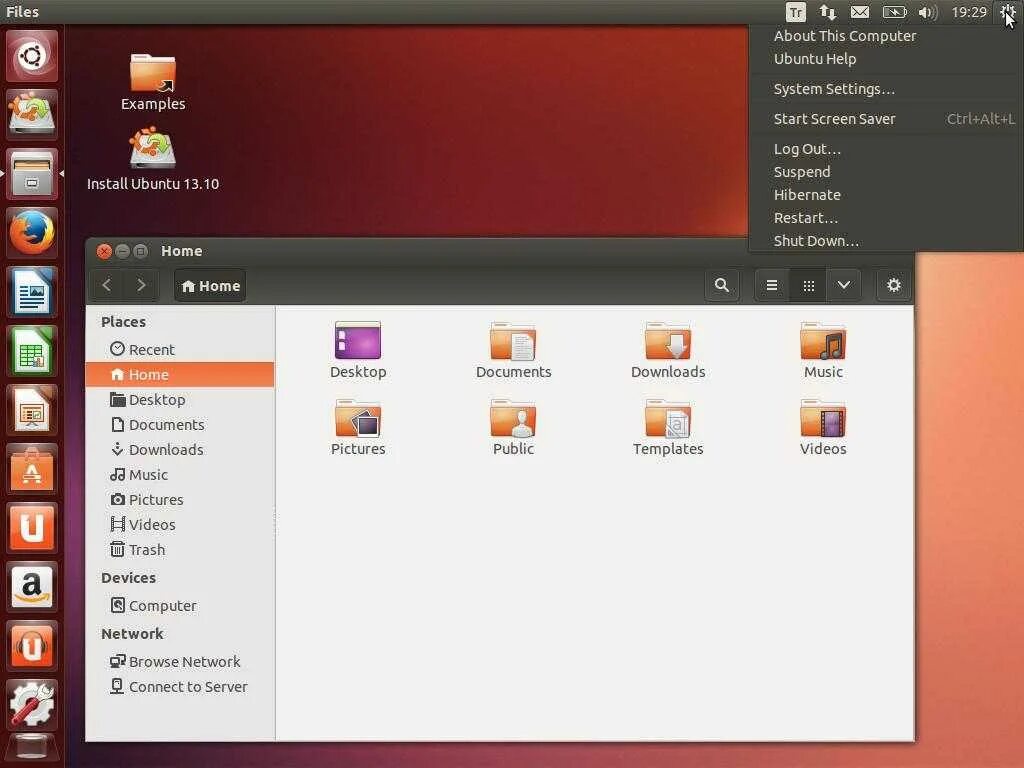
Task: Launch LibreOffice Writer from the dock
Action: pyautogui.click(x=32, y=292)
